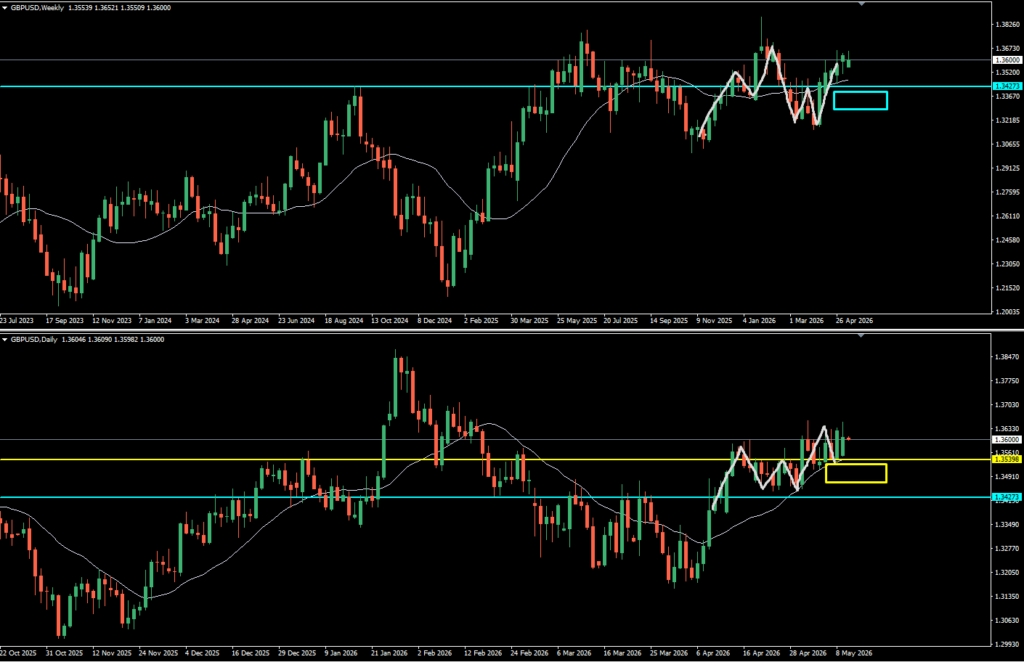Click the cyan 1.34273 price tag on Daily chart
This screenshot has height=662, width=1024.
point(1006,497)
